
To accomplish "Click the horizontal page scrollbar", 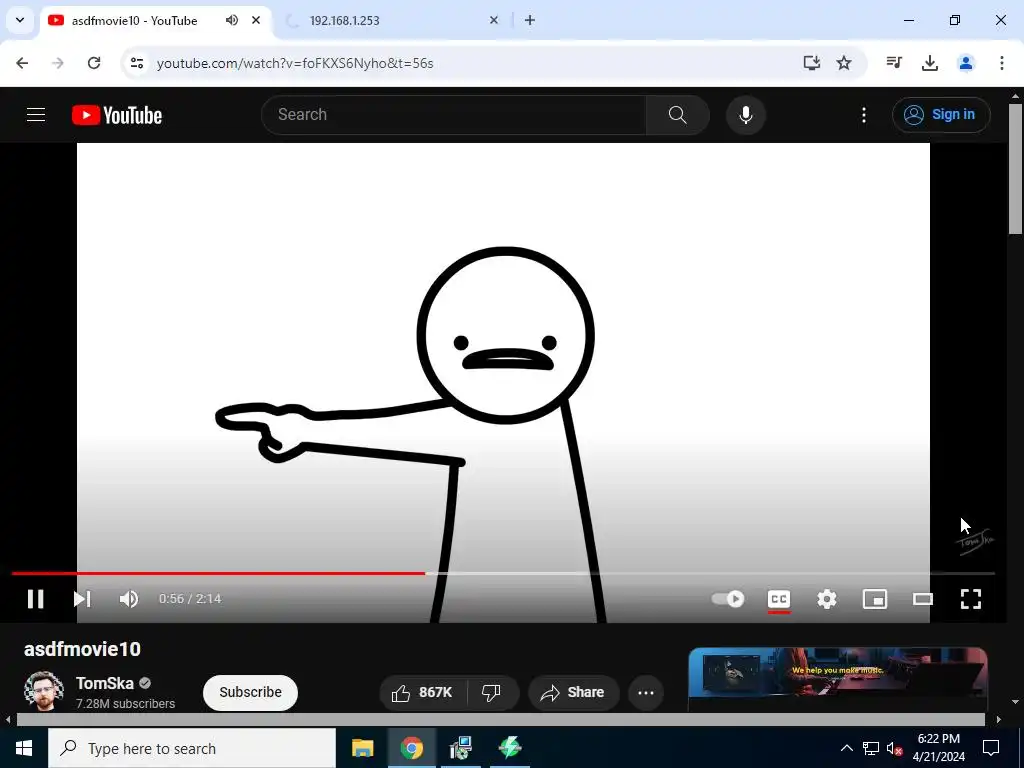I will [500, 720].
